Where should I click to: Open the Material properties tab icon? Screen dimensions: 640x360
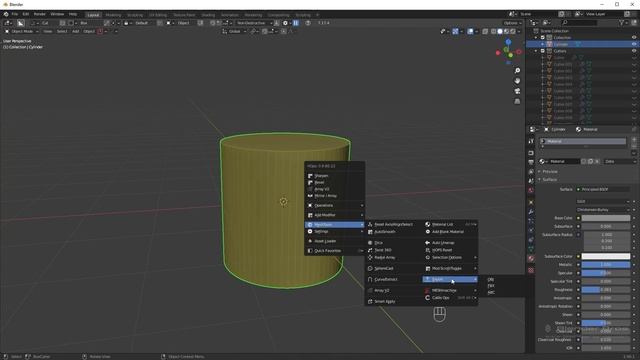[531, 258]
